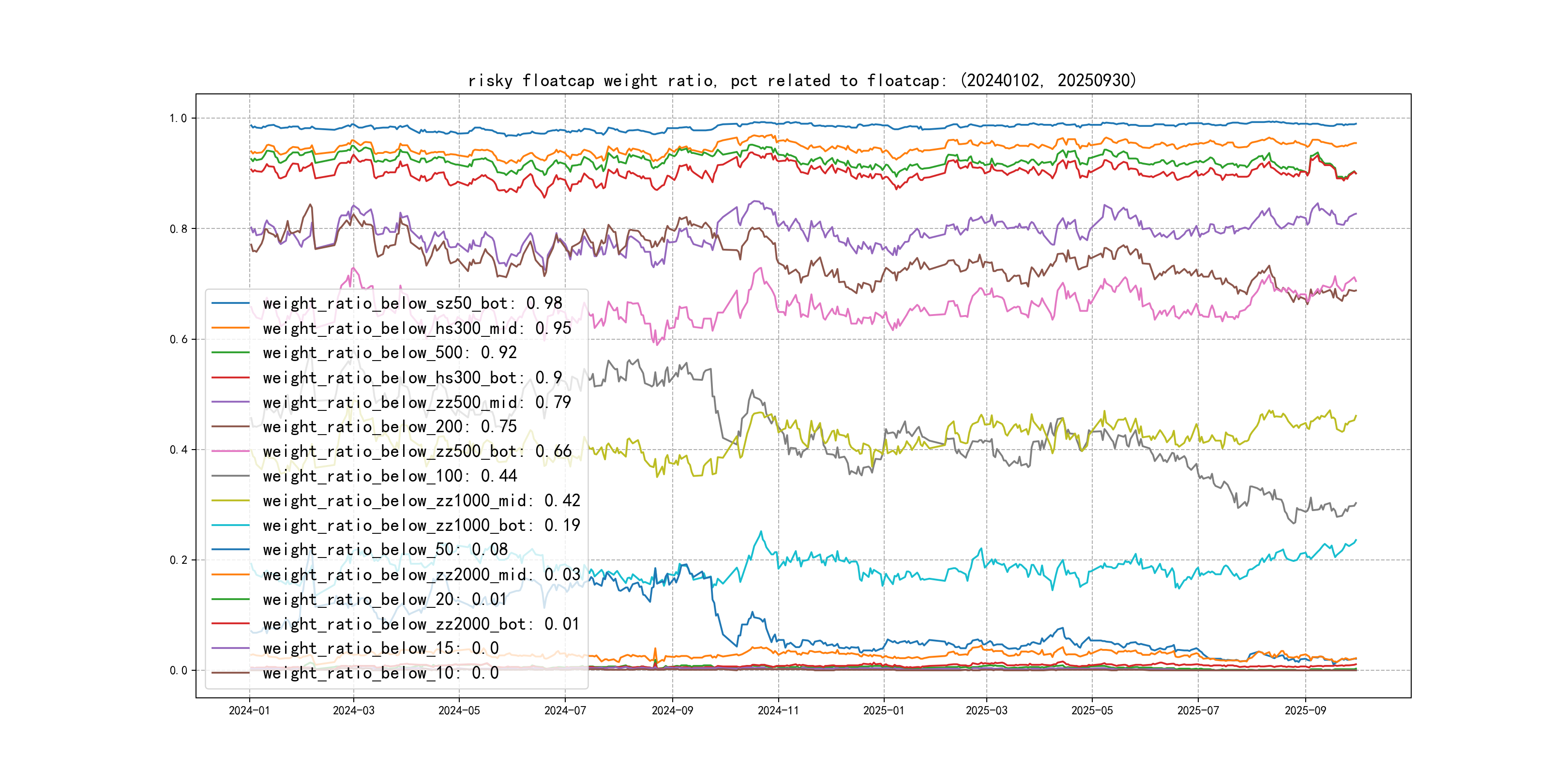Click the pink zz500_bot legend line swatch
This screenshot has width=1568, height=784.
point(231,452)
